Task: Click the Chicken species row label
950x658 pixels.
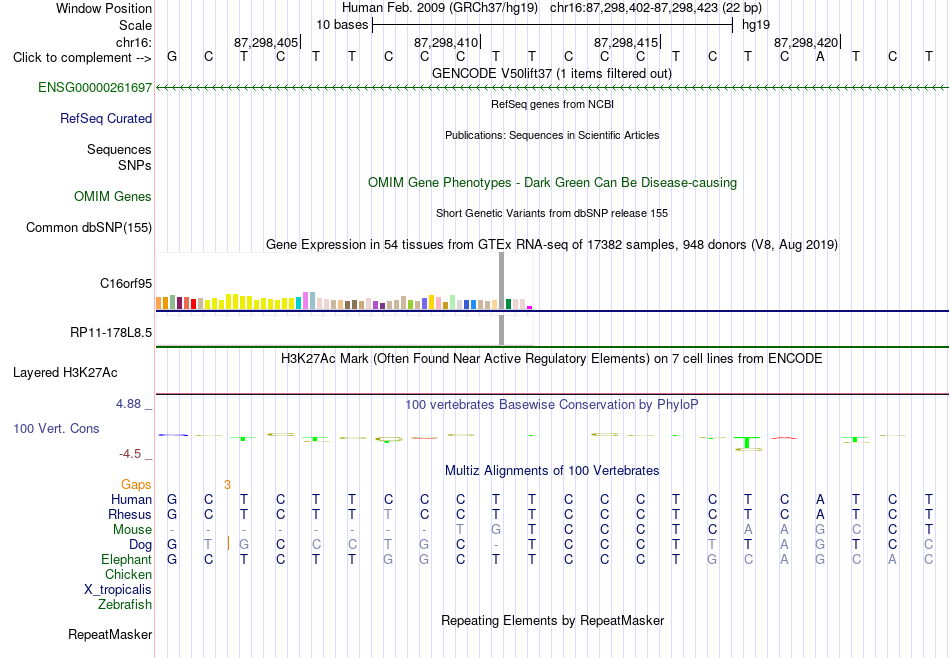Action: (x=128, y=574)
